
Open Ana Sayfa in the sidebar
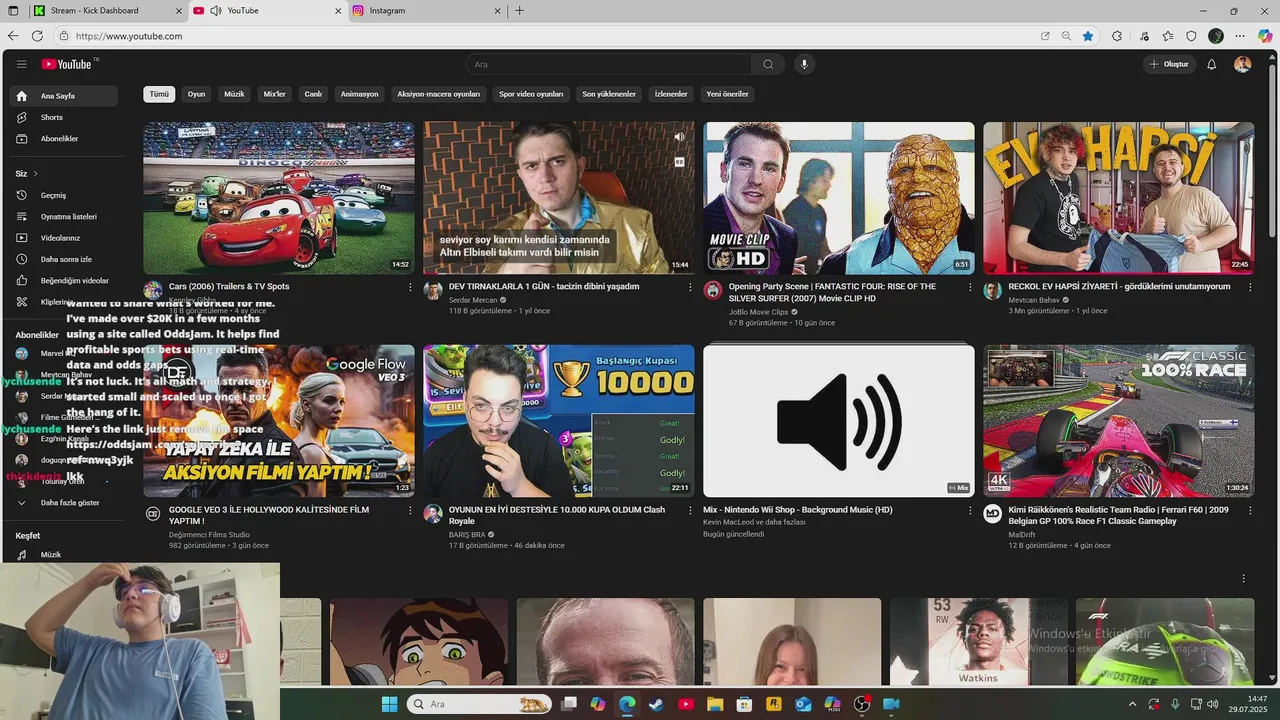coord(63,96)
